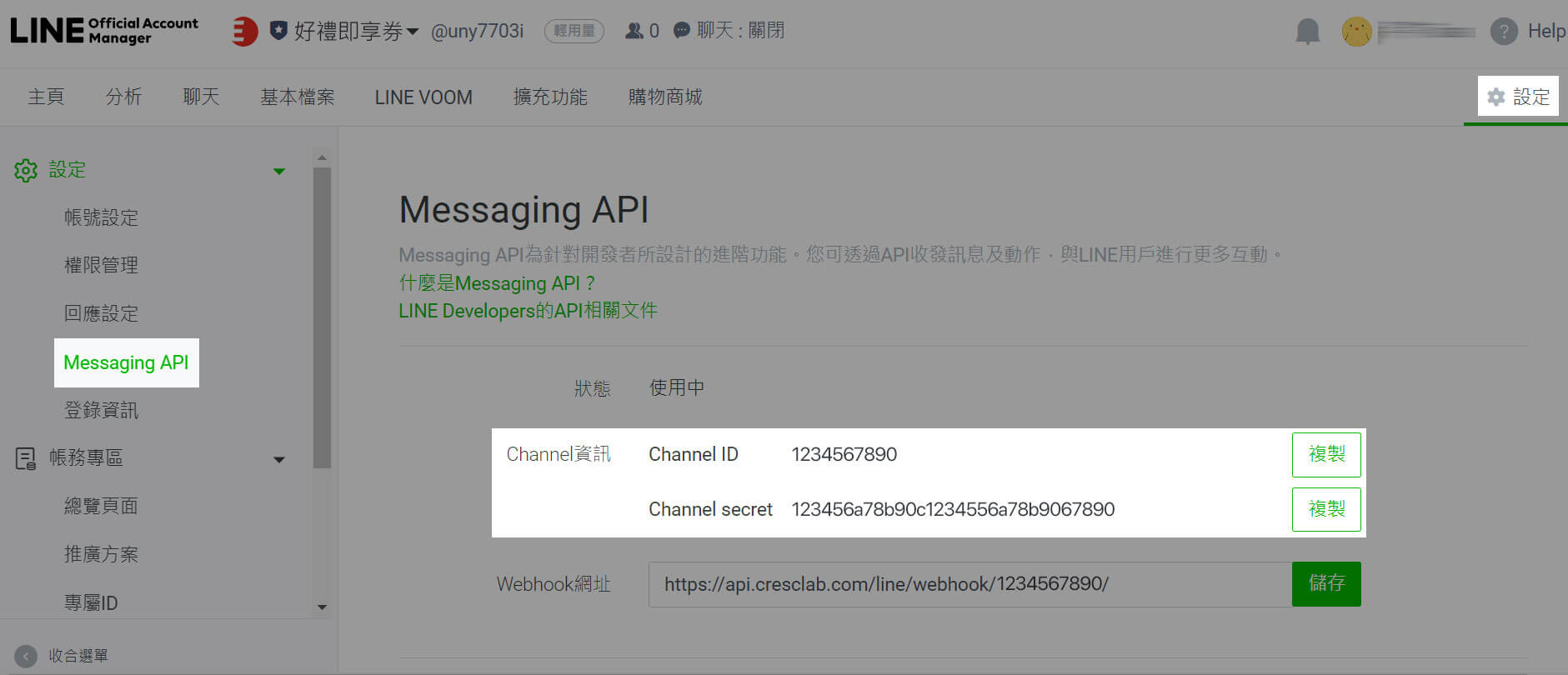
Task: Click the chat status bubble icon
Action: [x=682, y=31]
